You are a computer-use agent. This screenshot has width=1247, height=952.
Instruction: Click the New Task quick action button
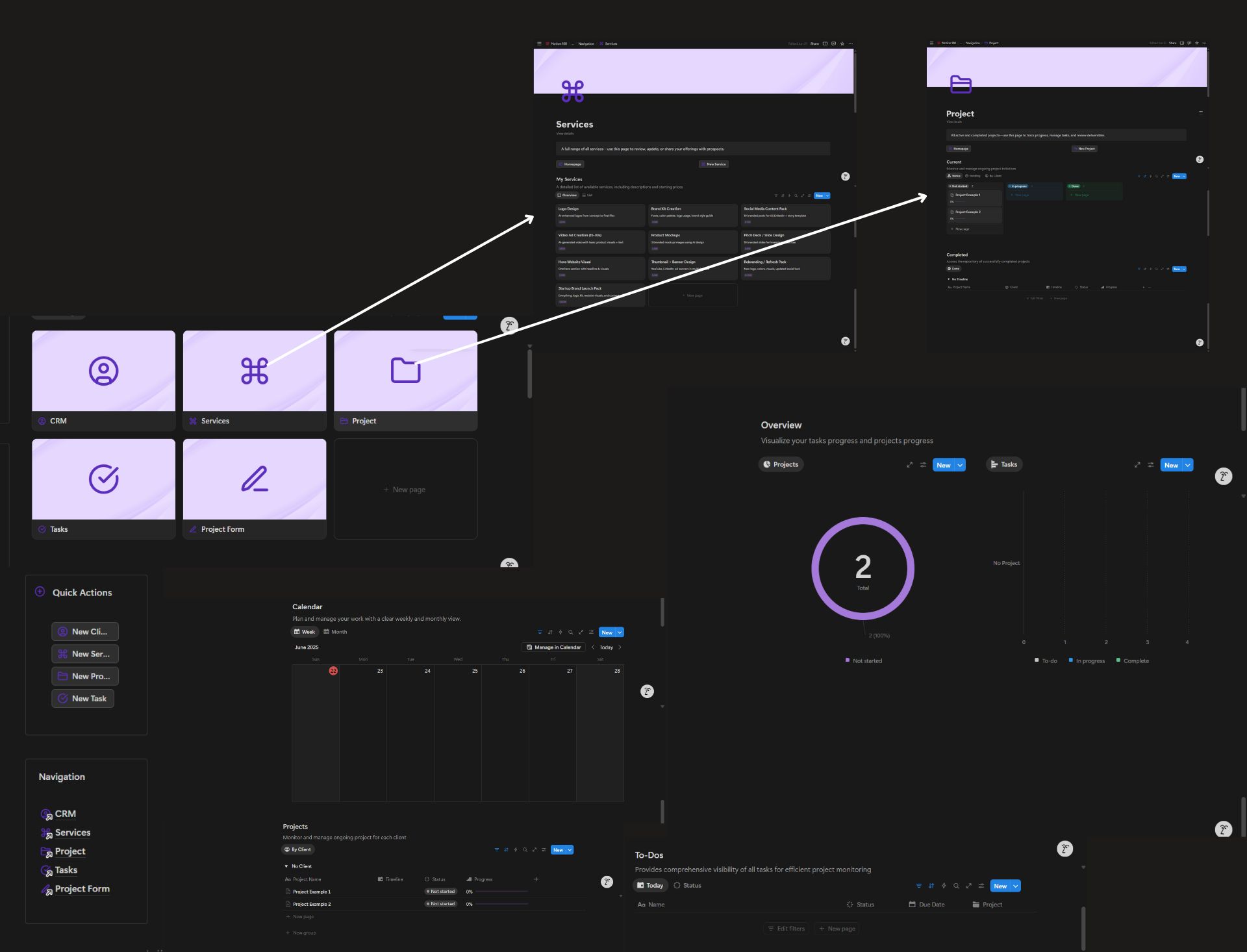click(83, 698)
